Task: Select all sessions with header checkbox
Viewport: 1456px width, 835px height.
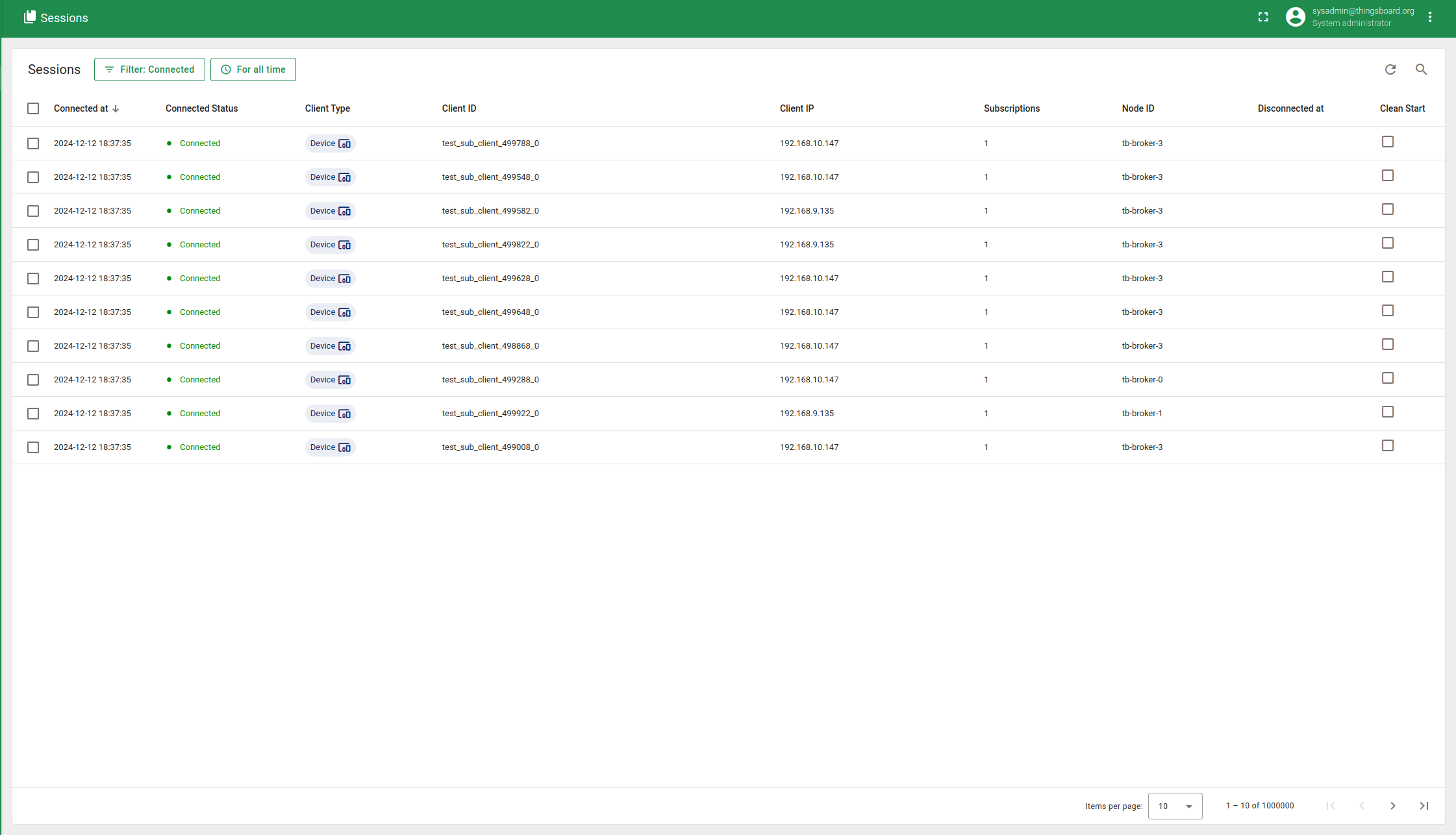Action: click(33, 108)
